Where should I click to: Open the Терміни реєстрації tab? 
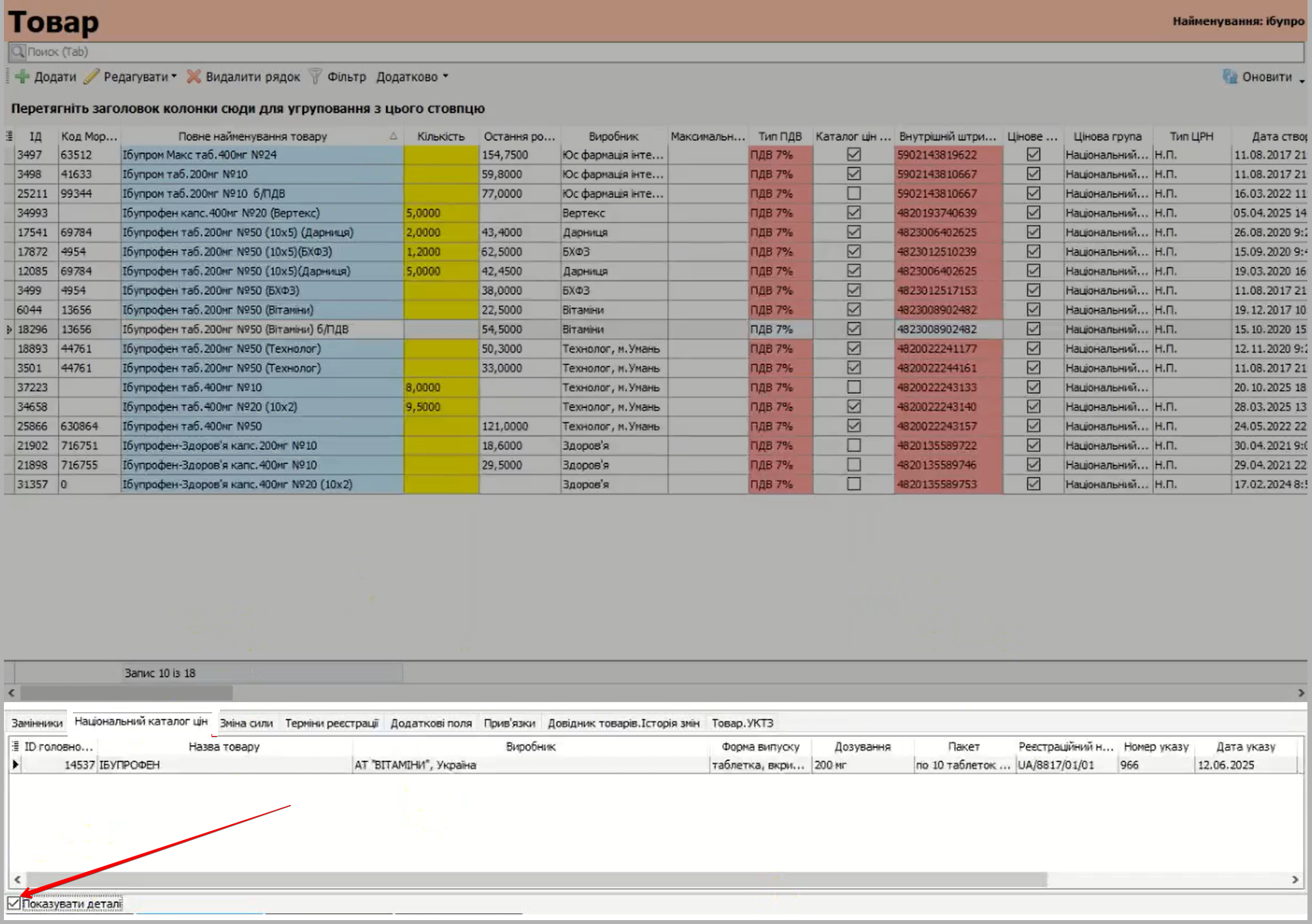tap(331, 723)
